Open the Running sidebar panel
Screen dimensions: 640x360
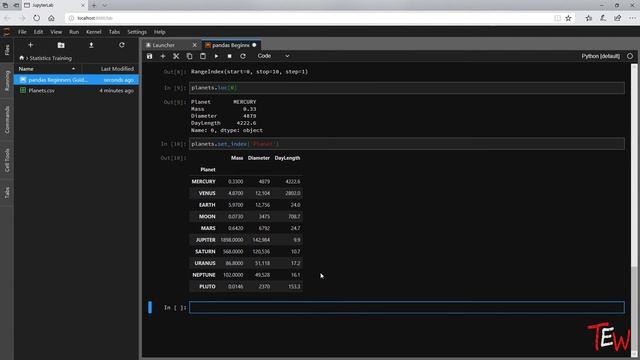(x=7, y=80)
